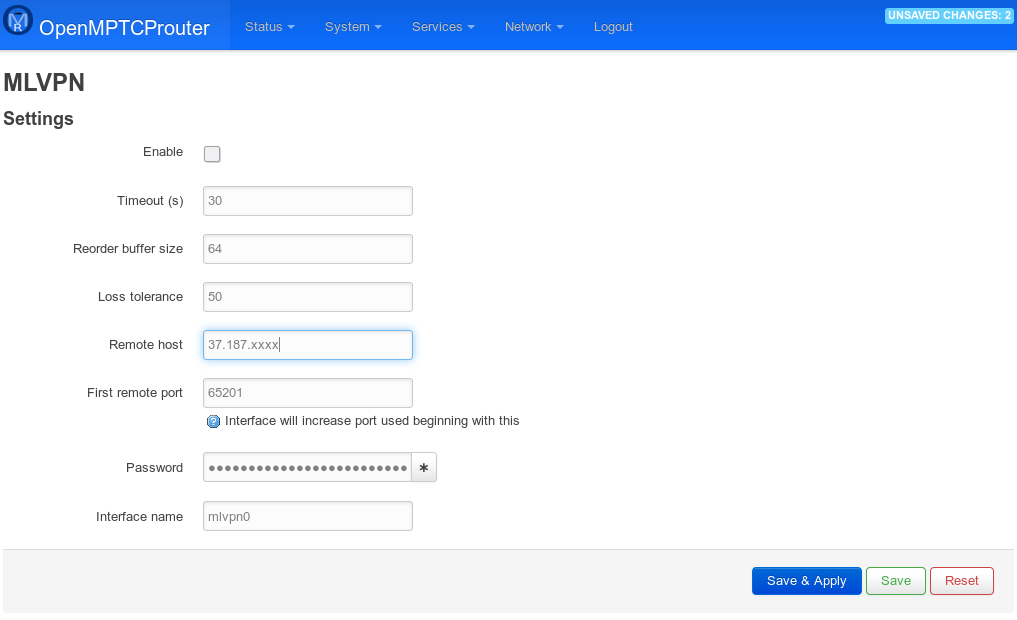Screen dimensions: 1017x620
Task: Focus the Timeout (s) input field
Action: [x=308, y=201]
